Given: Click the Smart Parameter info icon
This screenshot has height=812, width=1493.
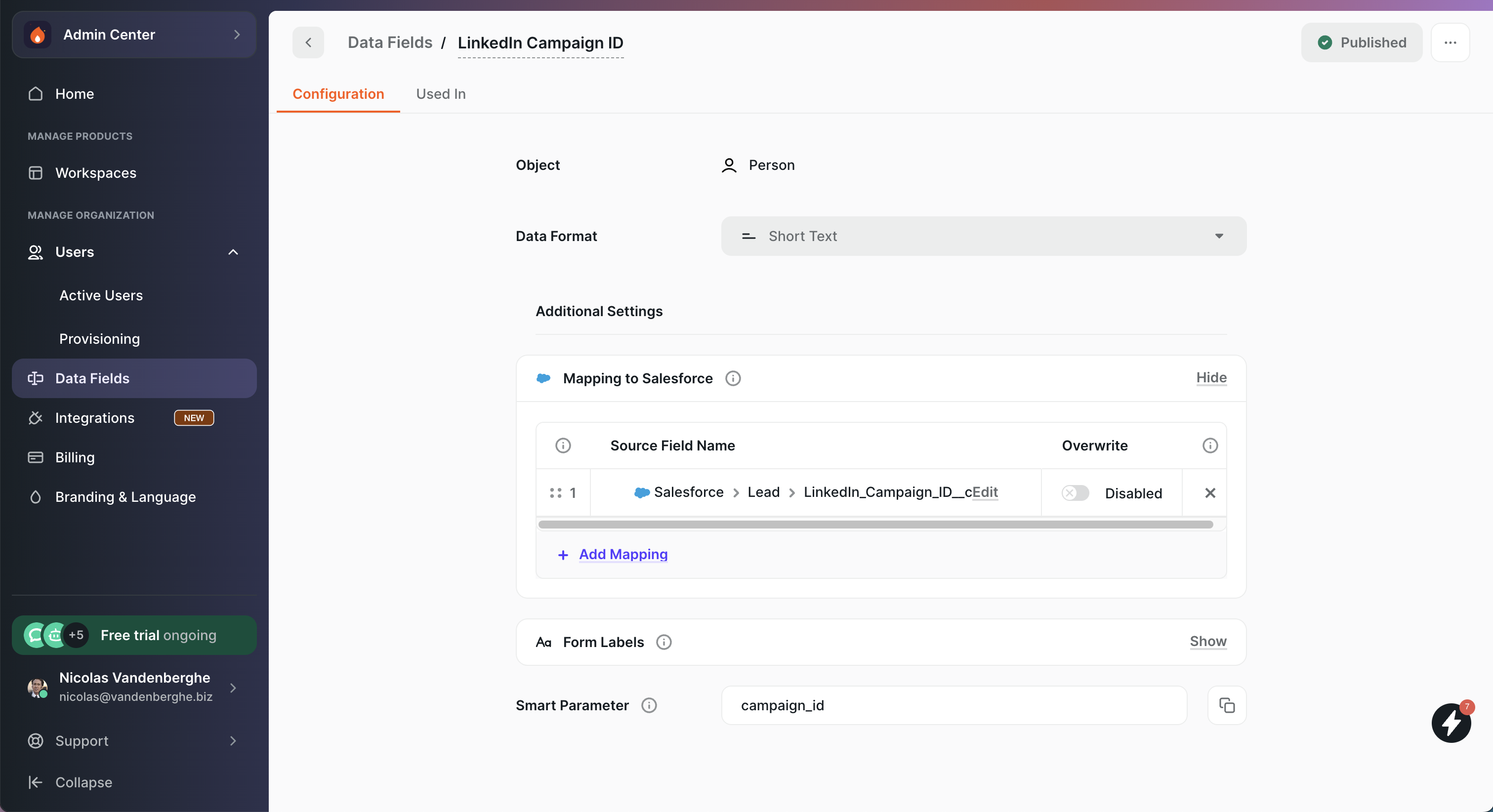Looking at the screenshot, I should tap(649, 705).
